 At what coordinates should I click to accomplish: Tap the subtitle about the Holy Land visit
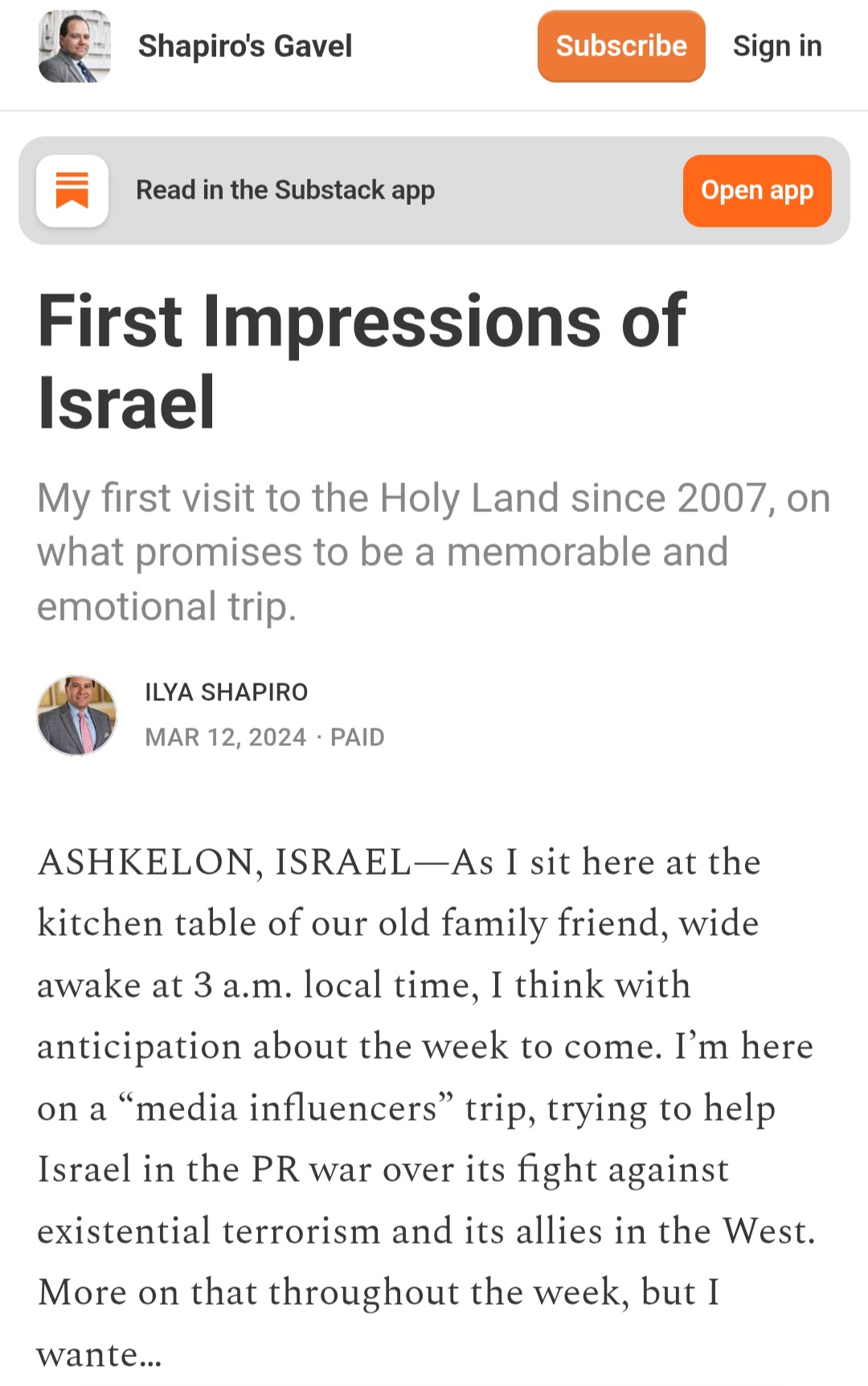pyautogui.click(x=434, y=552)
